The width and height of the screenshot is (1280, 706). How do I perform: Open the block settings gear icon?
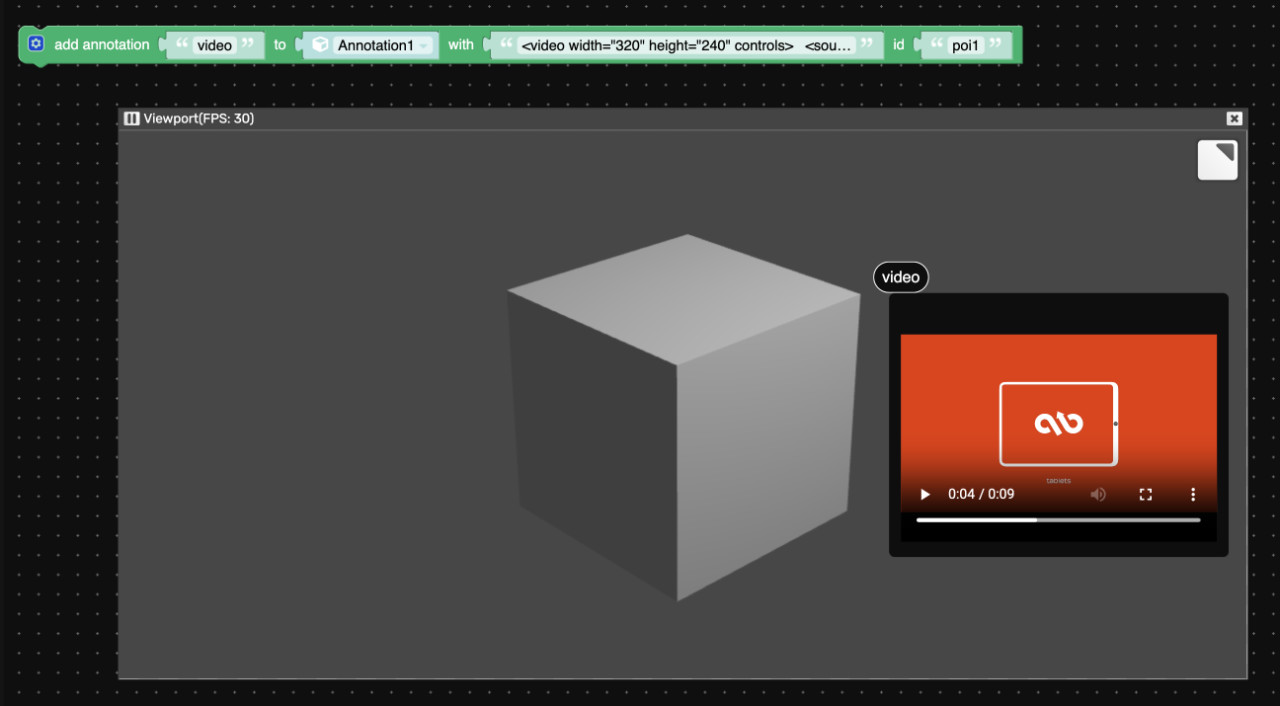pyautogui.click(x=36, y=44)
